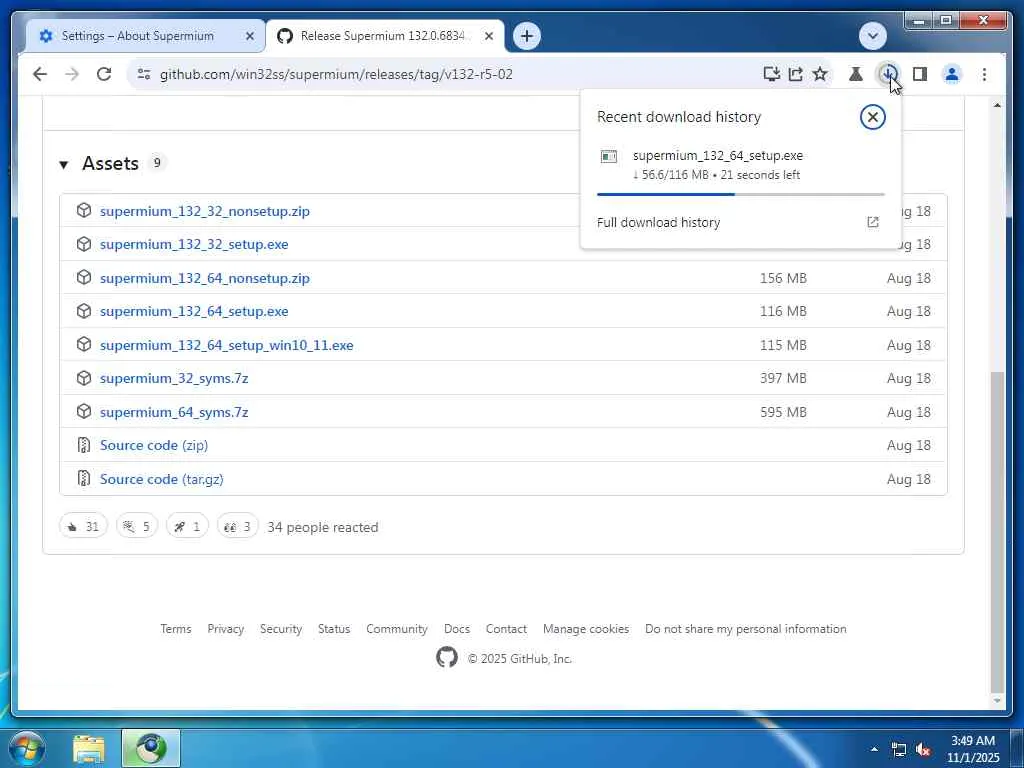The width and height of the screenshot is (1024, 768).
Task: Click package icon beside supermium_132_64_nonsetup.zip
Action: 84,278
